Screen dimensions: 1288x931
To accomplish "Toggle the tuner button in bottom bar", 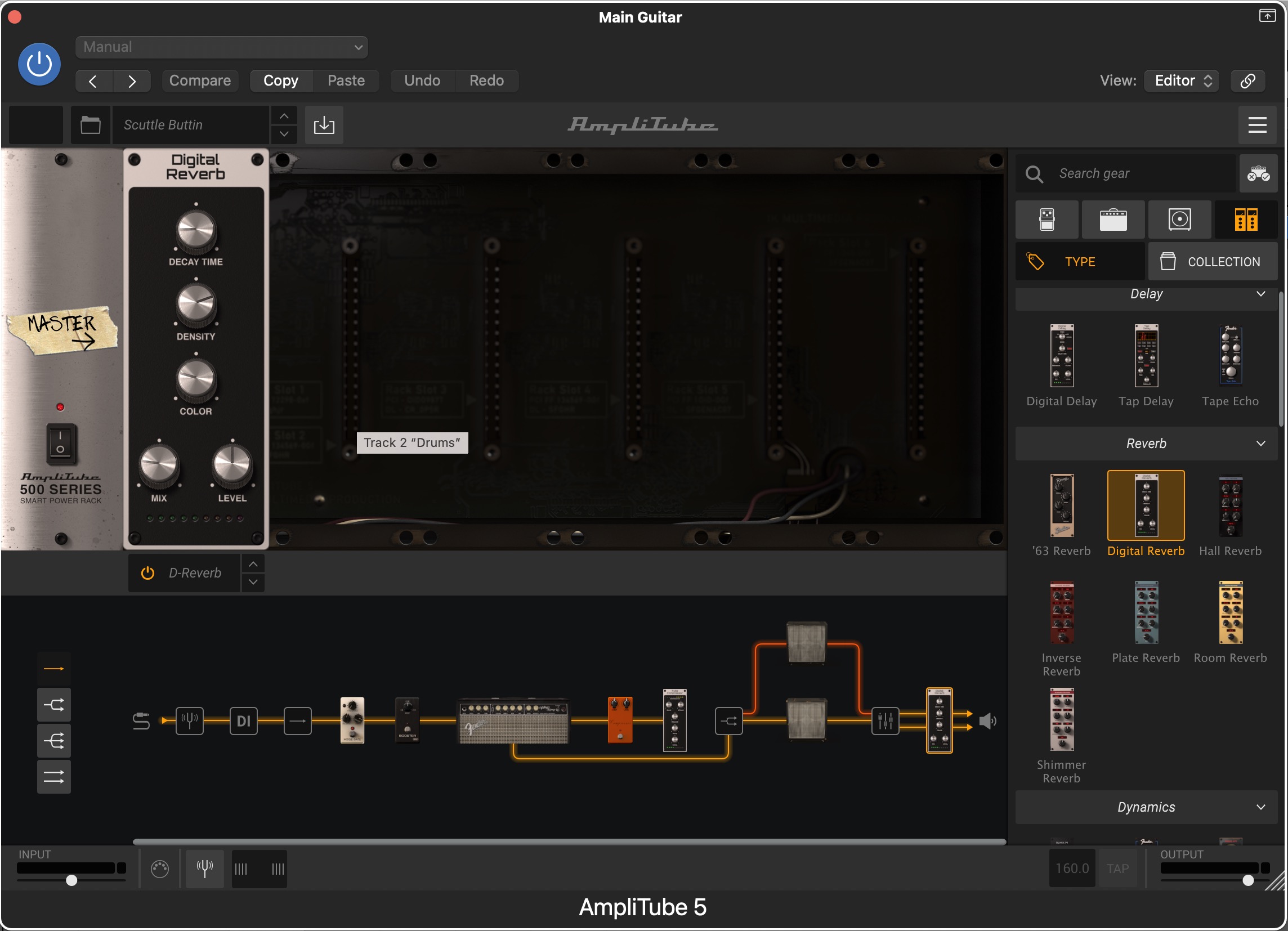I will click(x=204, y=869).
